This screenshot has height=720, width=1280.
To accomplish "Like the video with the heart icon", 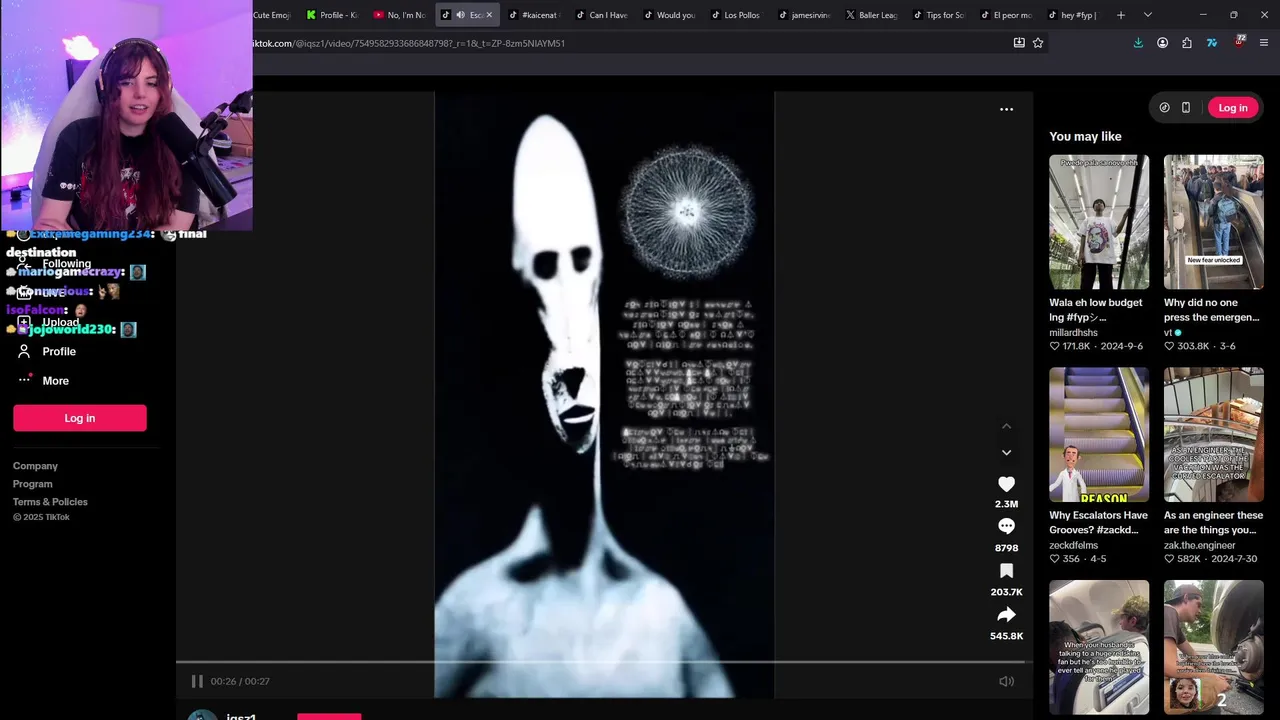I will 1006,484.
